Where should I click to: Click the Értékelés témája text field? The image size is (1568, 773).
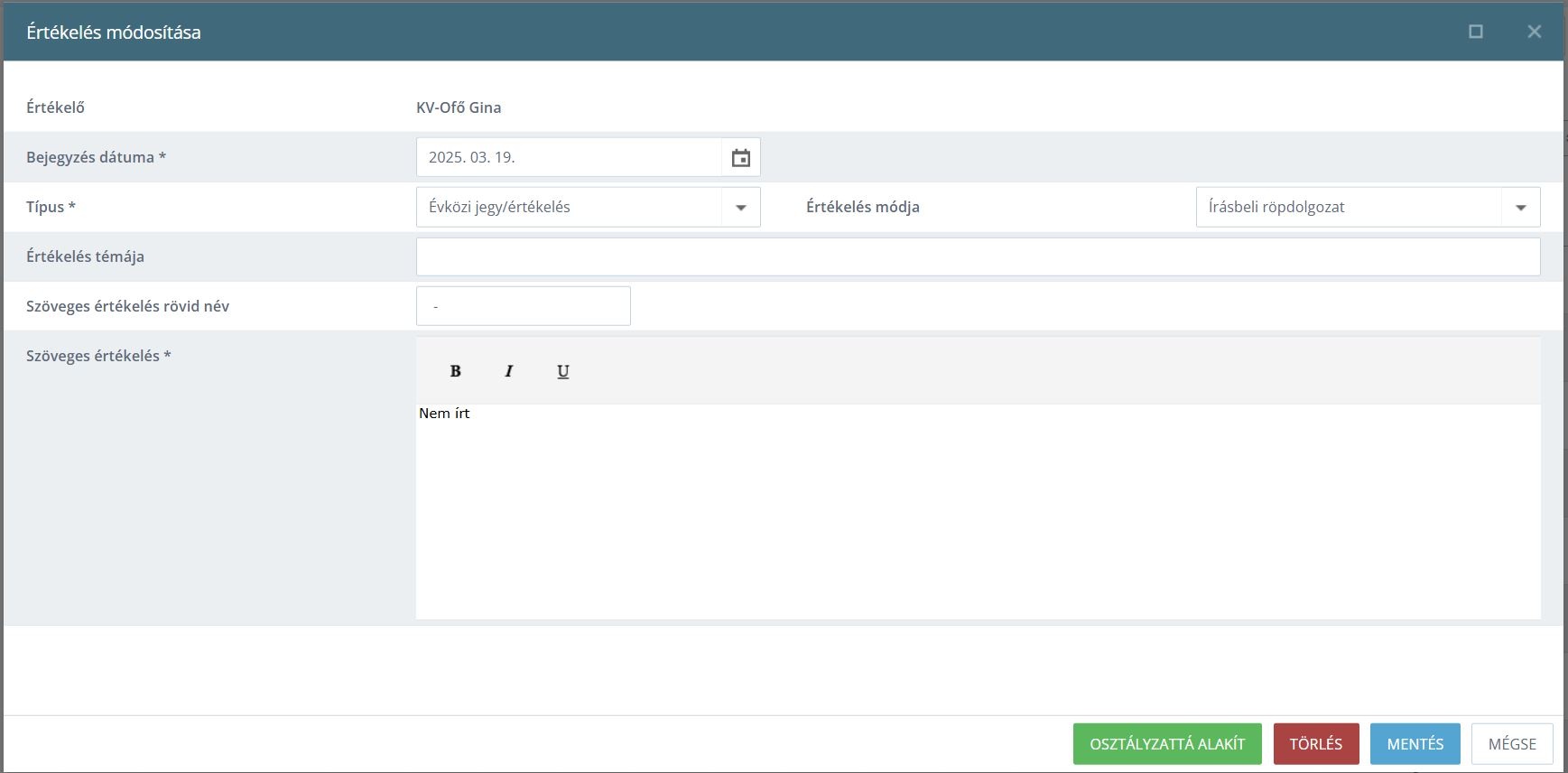[x=979, y=256]
